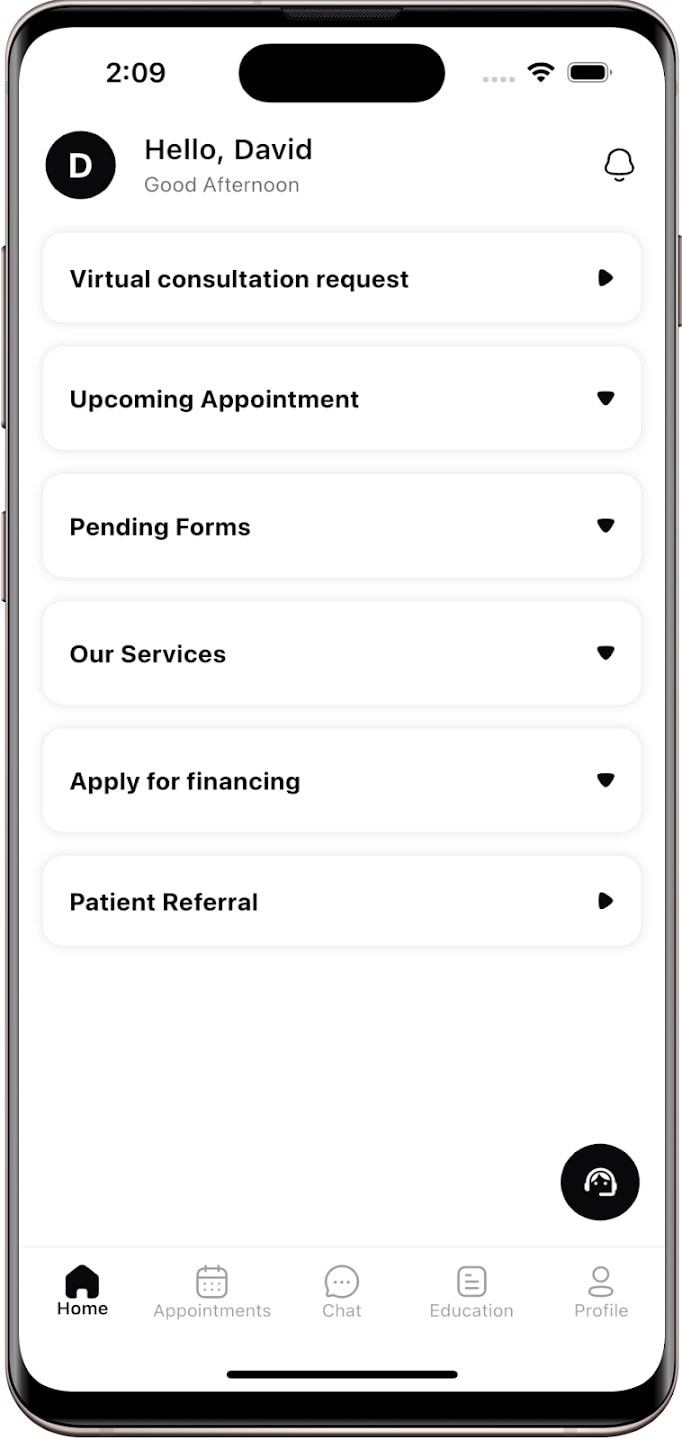Expand the Apply for financing section
The image size is (682, 1440).
click(606, 781)
